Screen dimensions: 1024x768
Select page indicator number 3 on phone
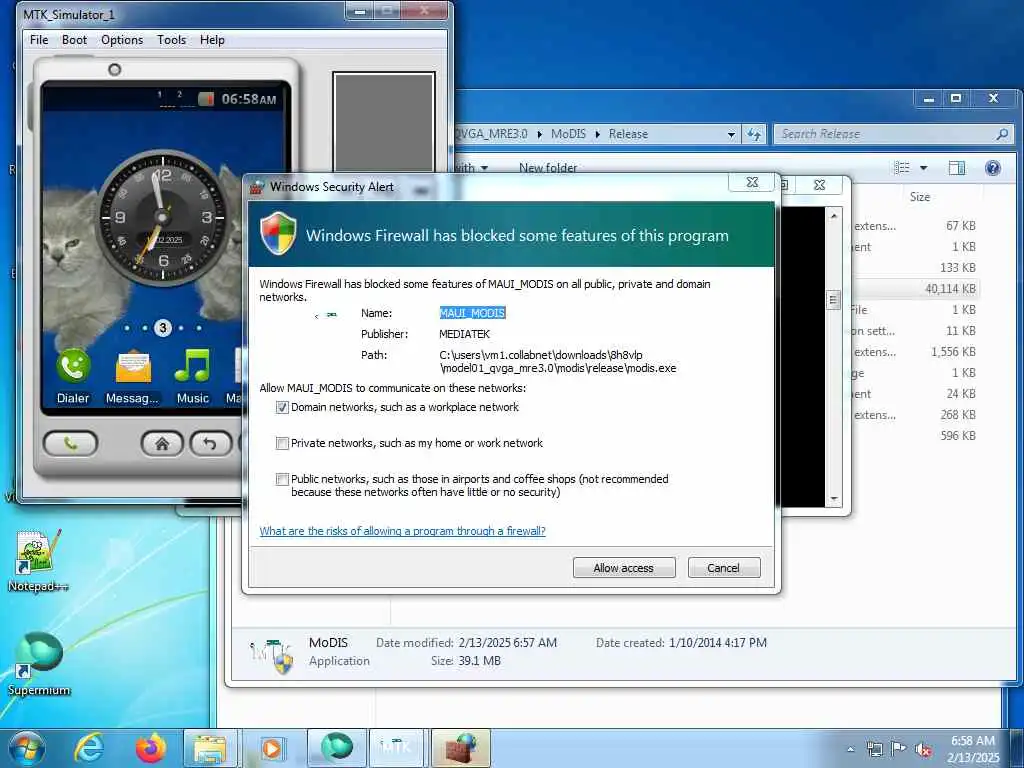tap(163, 328)
